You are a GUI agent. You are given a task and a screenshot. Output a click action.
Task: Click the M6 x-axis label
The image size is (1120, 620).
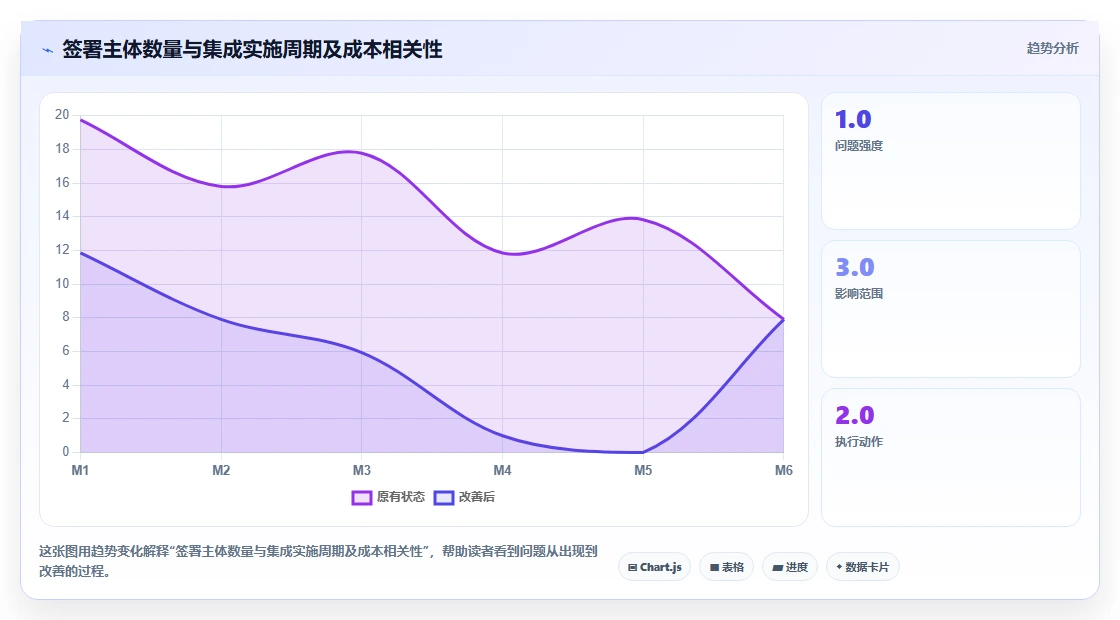(x=784, y=471)
